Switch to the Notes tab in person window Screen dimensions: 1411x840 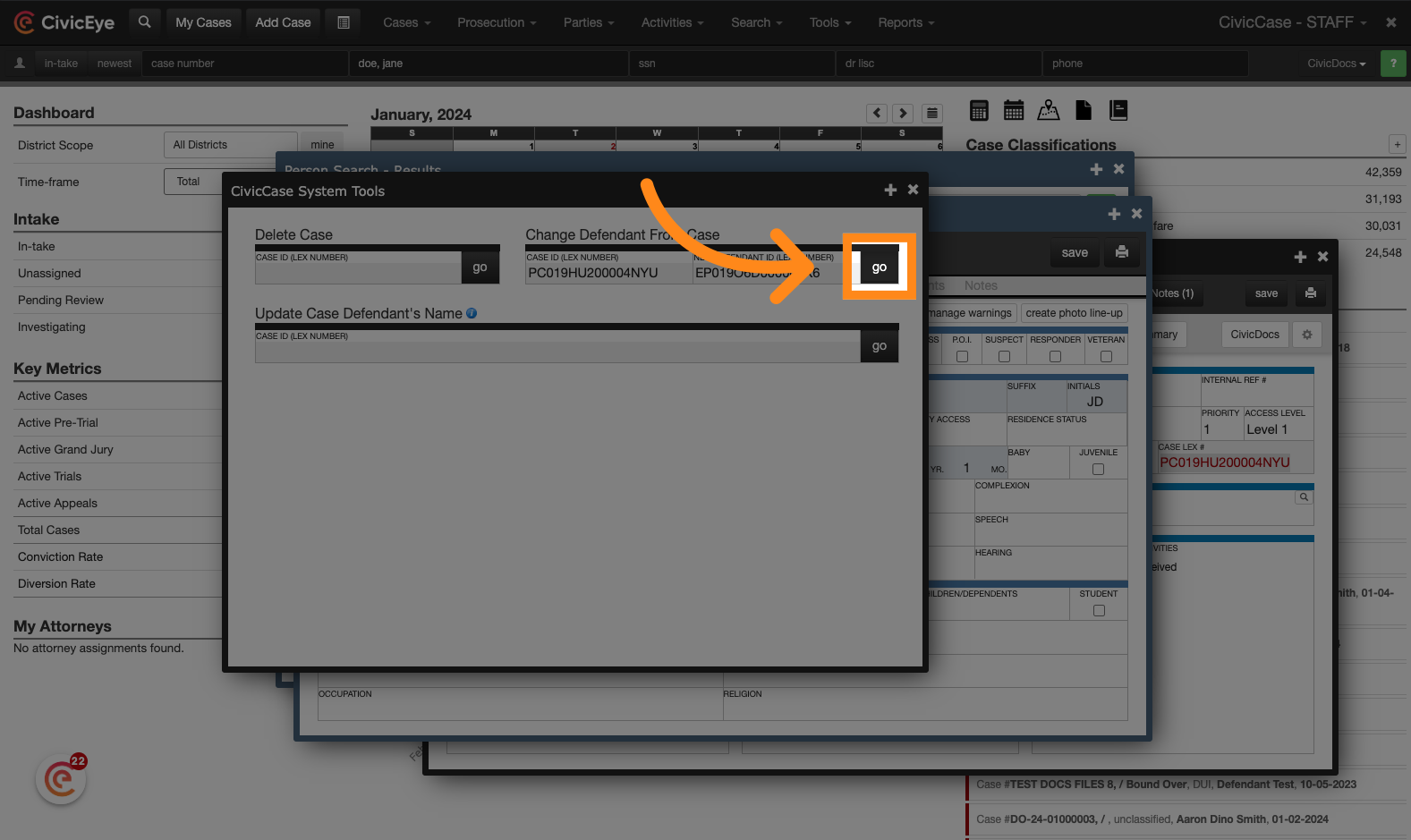point(981,285)
